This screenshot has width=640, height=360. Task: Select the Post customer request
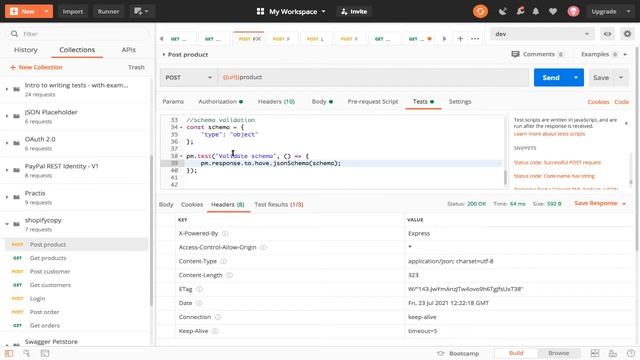tap(76, 271)
